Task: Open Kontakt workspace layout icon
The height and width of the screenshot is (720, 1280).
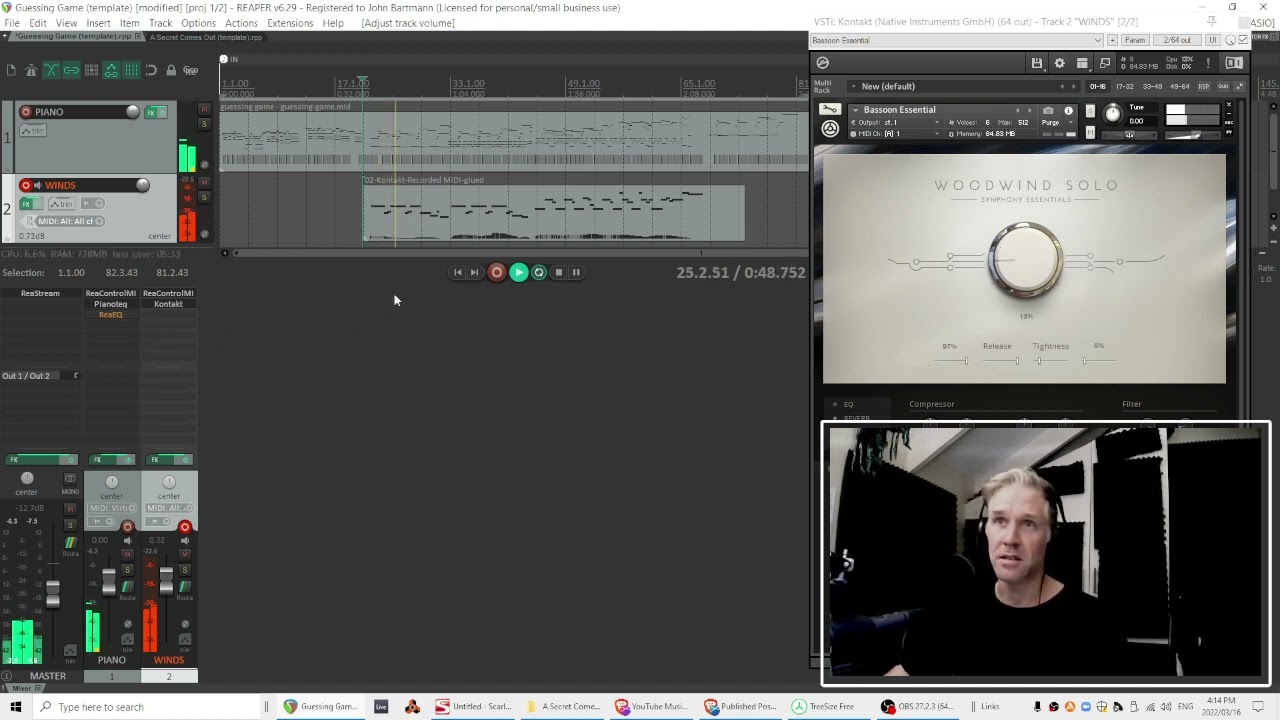Action: (1082, 63)
